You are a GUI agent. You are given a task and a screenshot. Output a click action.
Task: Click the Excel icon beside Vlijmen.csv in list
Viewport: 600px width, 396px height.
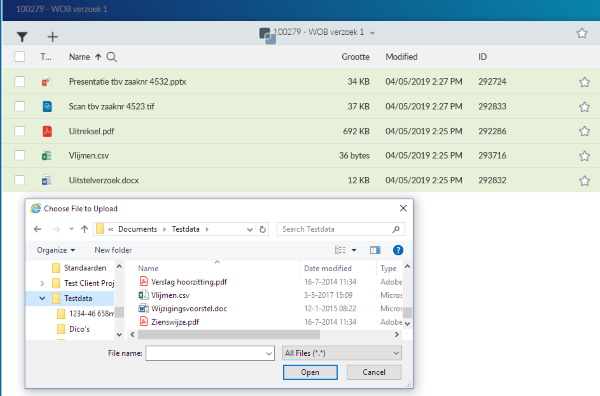tap(47, 156)
